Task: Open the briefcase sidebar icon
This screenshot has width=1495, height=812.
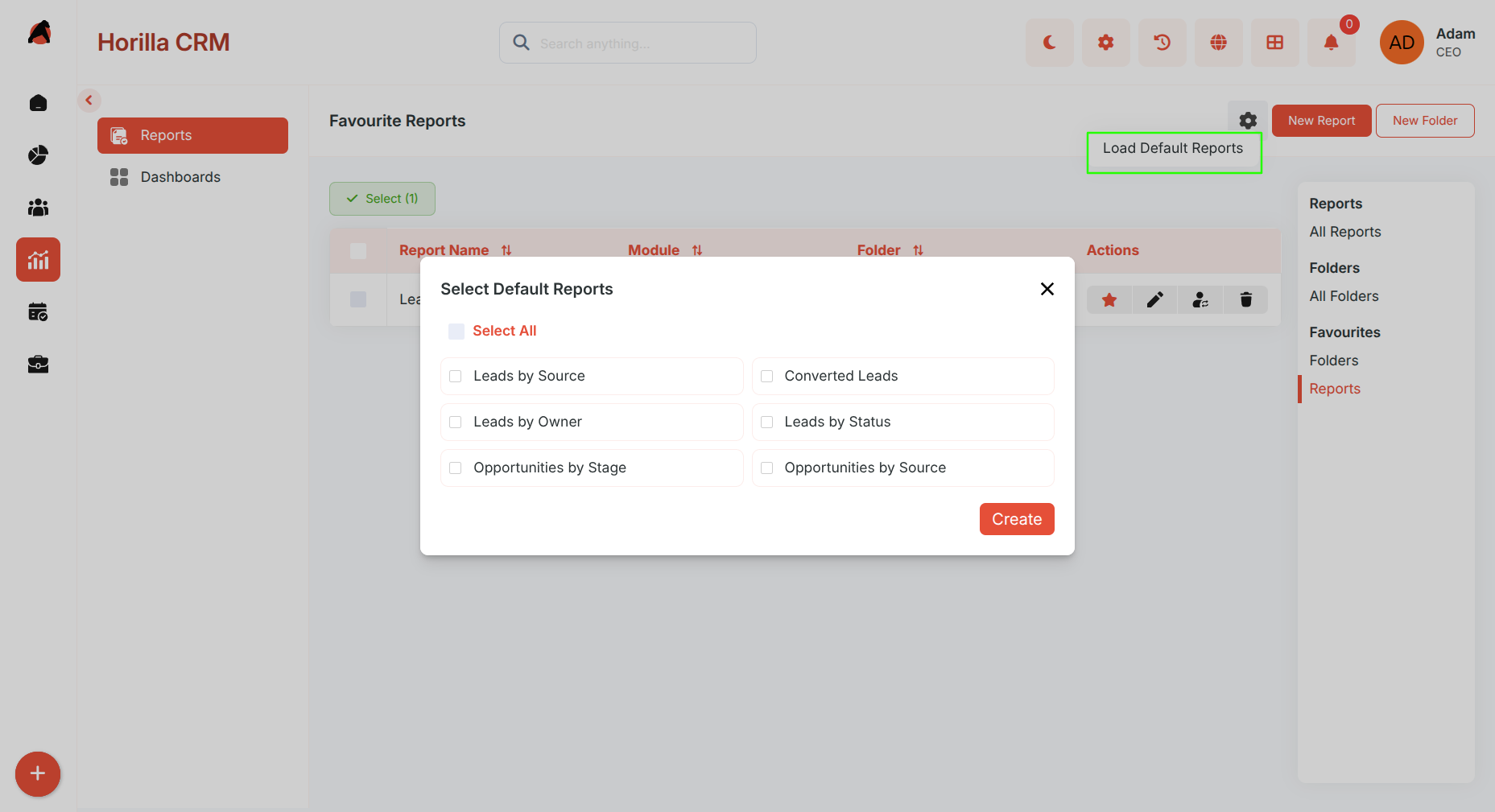Action: coord(38,365)
